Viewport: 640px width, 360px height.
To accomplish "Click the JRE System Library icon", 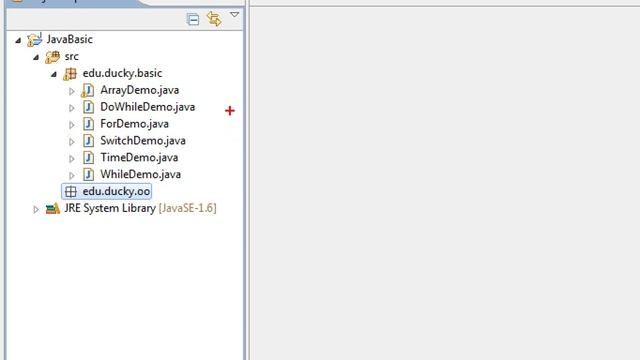I will (53, 208).
